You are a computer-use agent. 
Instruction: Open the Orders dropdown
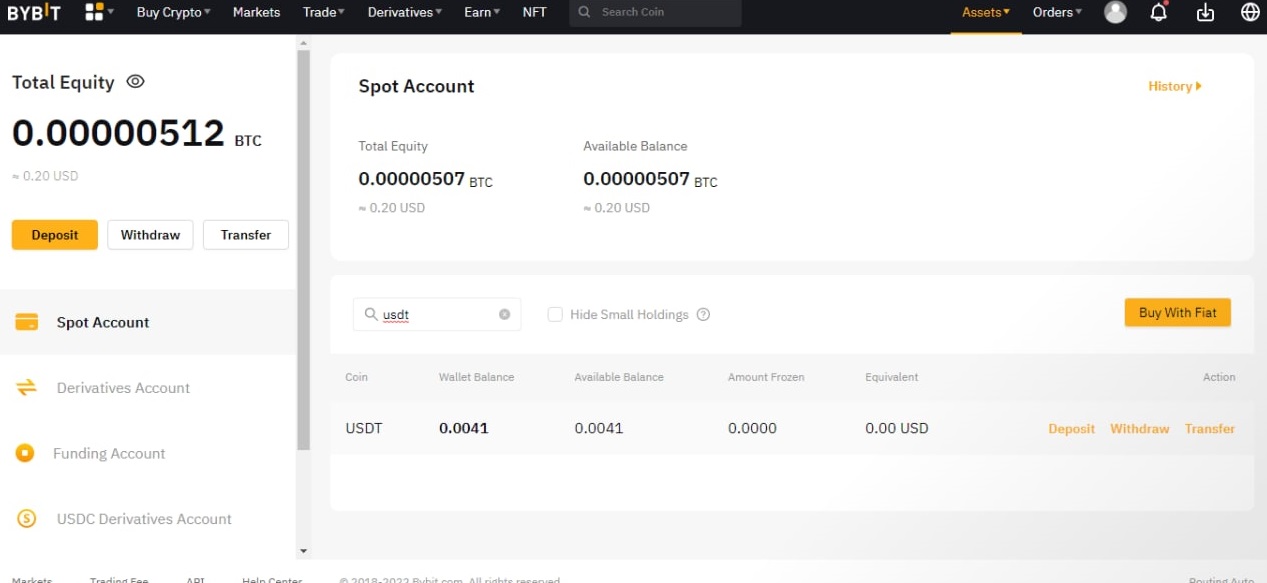[1056, 12]
